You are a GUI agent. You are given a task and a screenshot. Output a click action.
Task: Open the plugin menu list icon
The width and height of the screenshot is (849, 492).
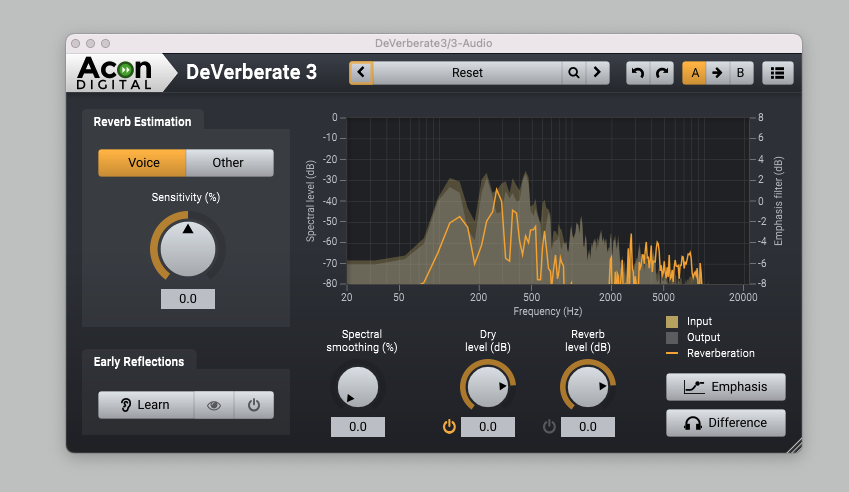pyautogui.click(x=777, y=73)
